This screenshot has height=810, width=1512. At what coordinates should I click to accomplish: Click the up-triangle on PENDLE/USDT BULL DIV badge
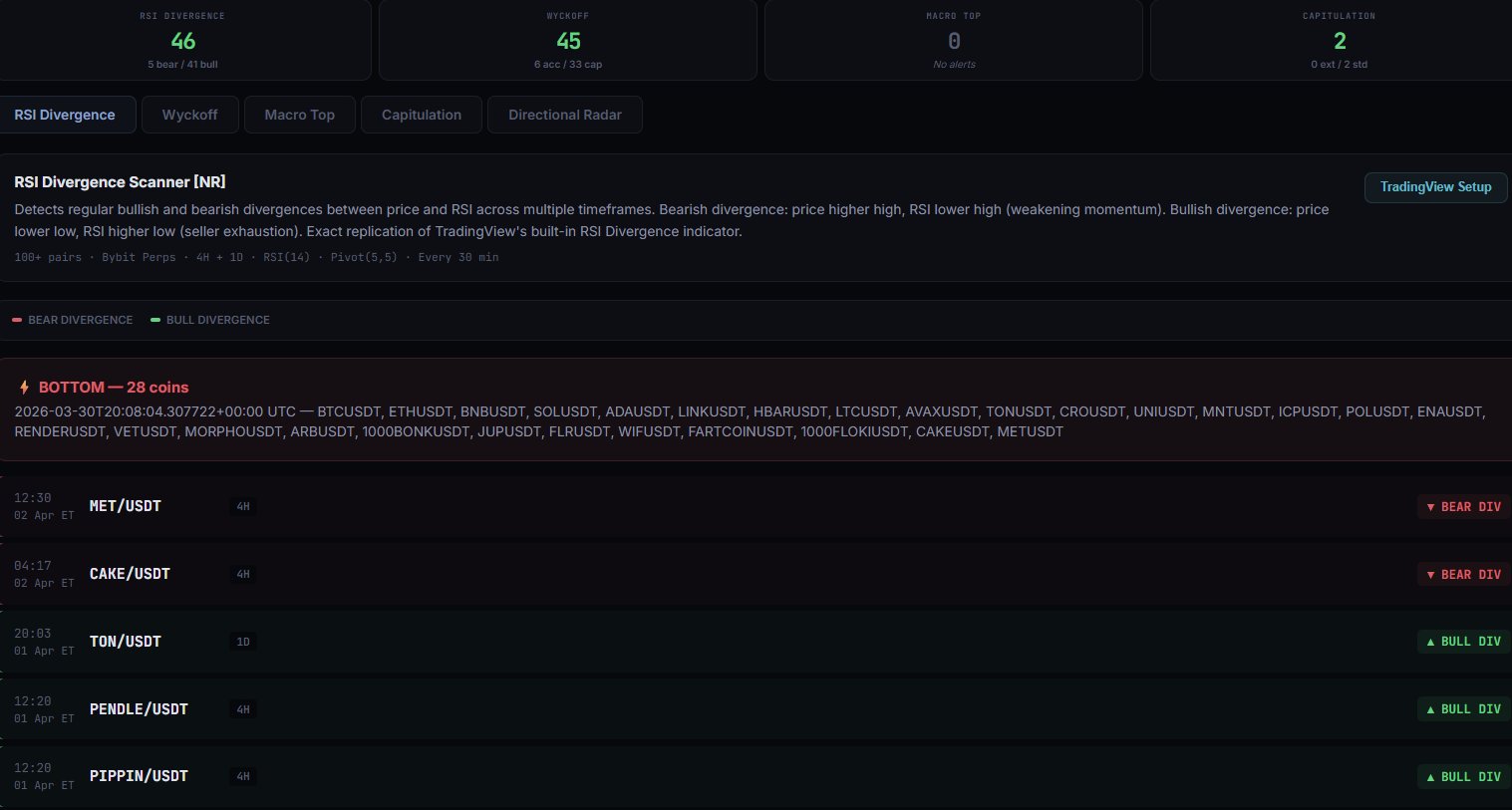click(x=1432, y=708)
